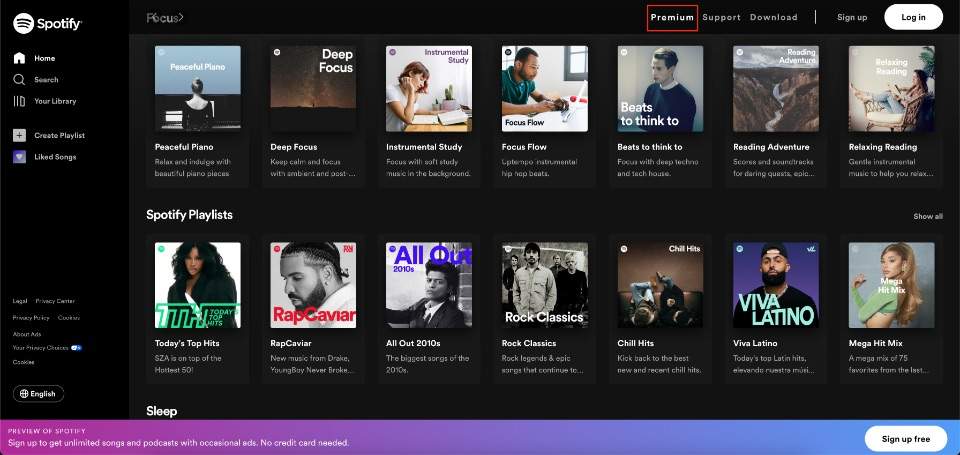960x455 pixels.
Task: Click the All Out 2010s title text
Action: (x=413, y=343)
